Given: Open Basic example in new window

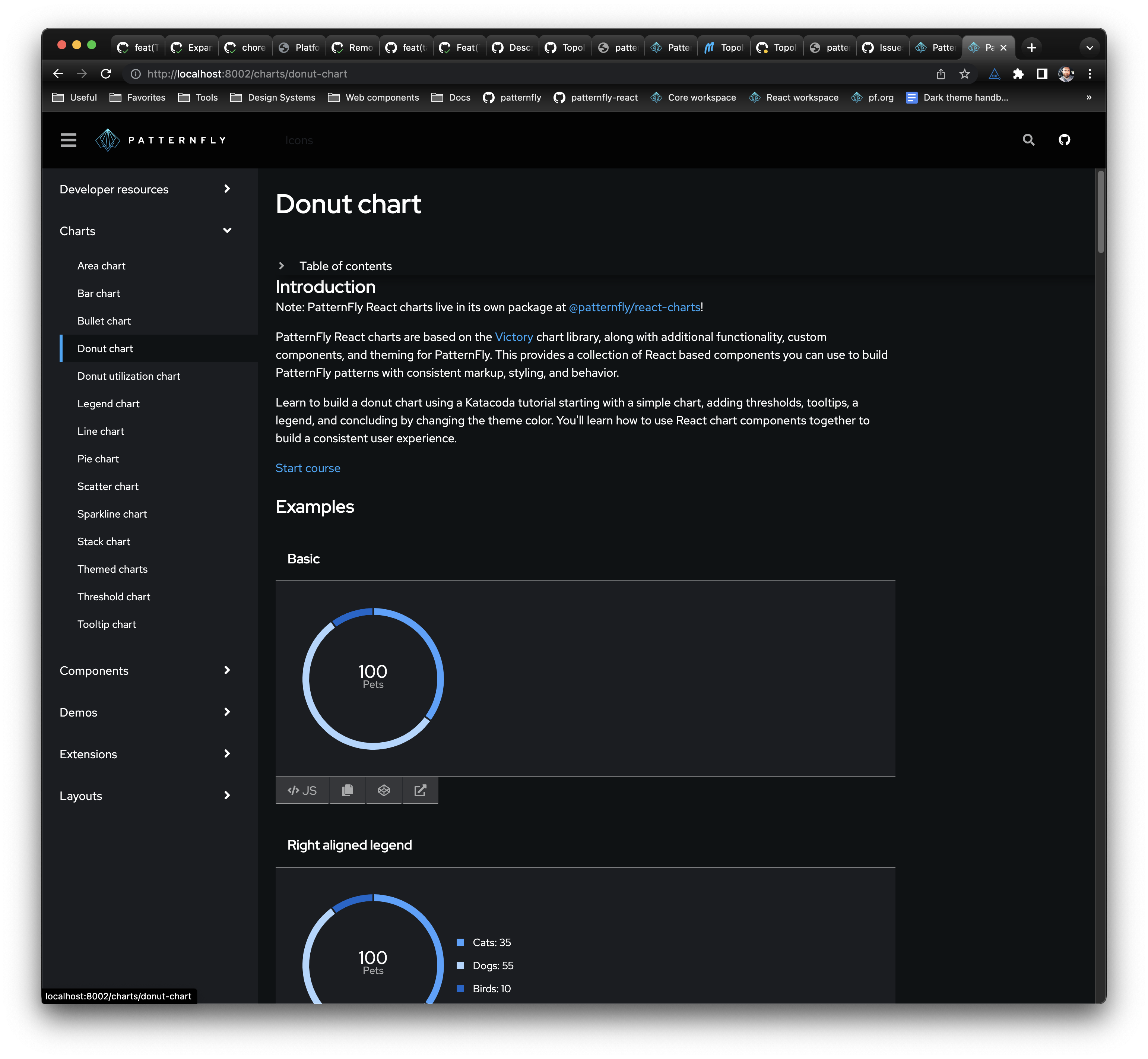Looking at the screenshot, I should tap(420, 790).
